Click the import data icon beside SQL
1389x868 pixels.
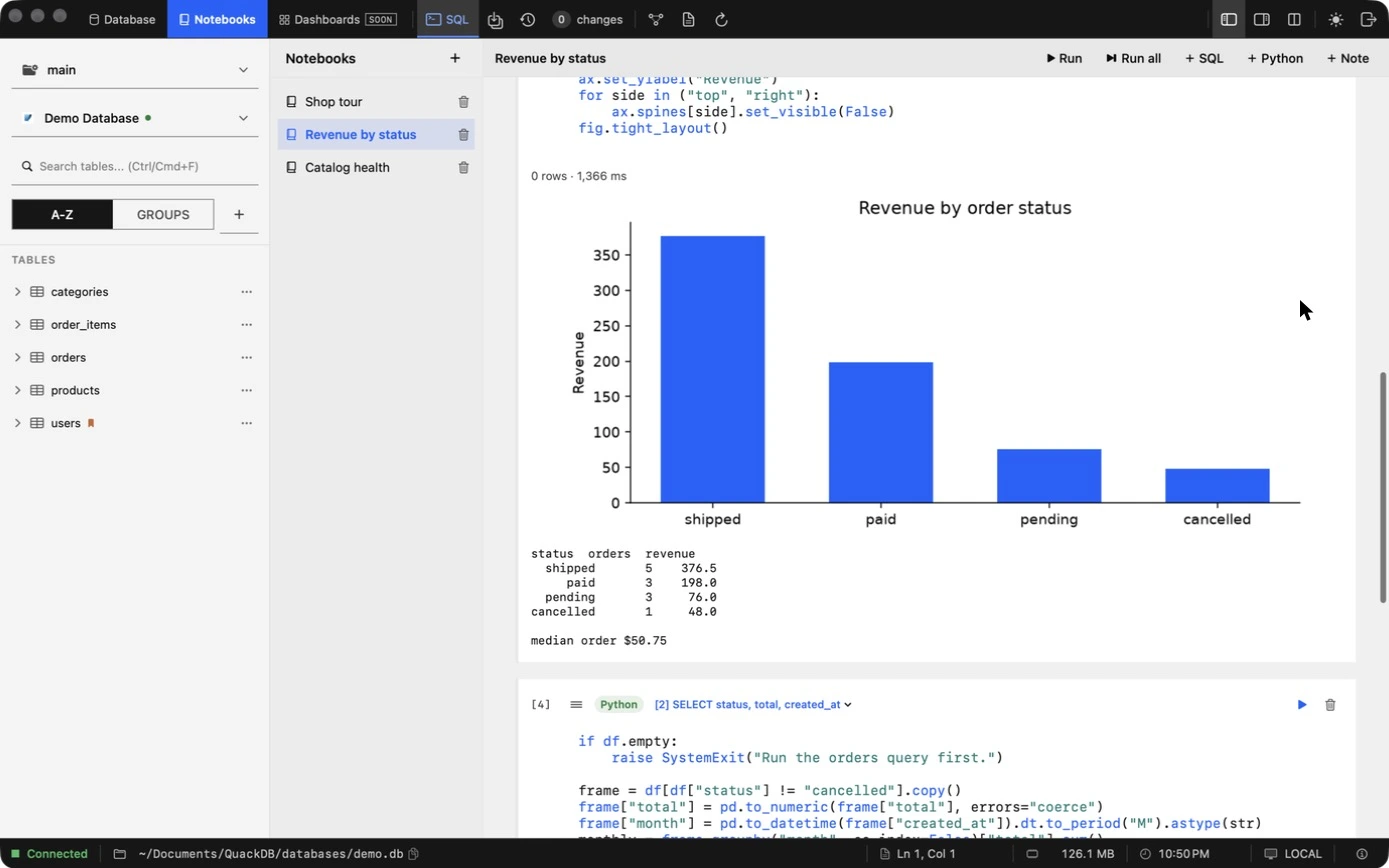coord(495,19)
